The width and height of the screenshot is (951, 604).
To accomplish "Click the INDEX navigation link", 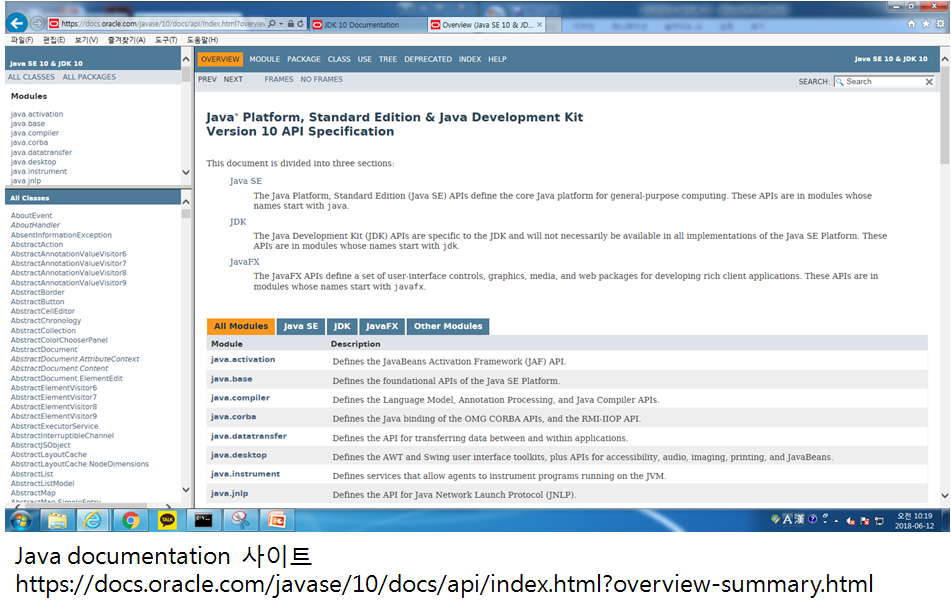I will (x=469, y=59).
